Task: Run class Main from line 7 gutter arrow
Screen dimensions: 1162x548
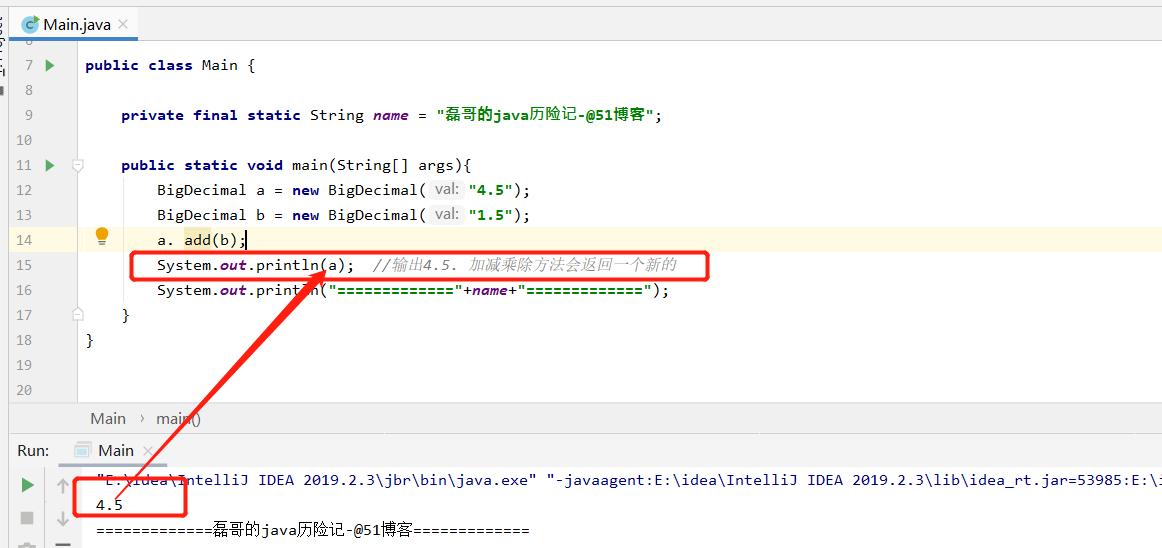Action: tap(50, 65)
